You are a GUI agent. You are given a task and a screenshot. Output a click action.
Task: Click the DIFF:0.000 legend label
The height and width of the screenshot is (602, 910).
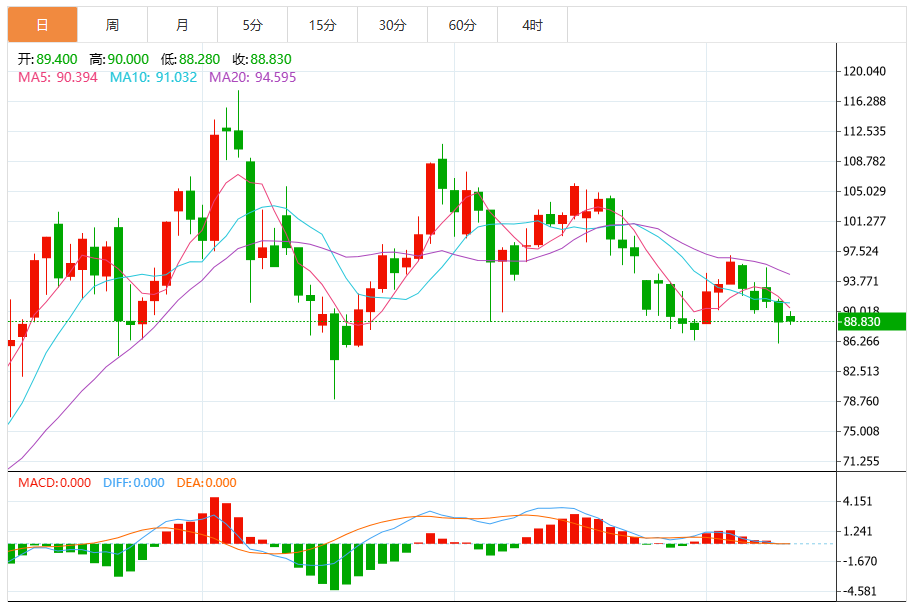coord(133,483)
